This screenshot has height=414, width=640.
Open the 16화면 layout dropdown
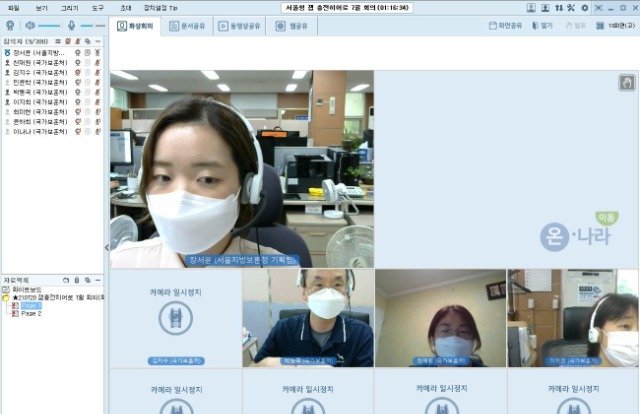pos(614,25)
